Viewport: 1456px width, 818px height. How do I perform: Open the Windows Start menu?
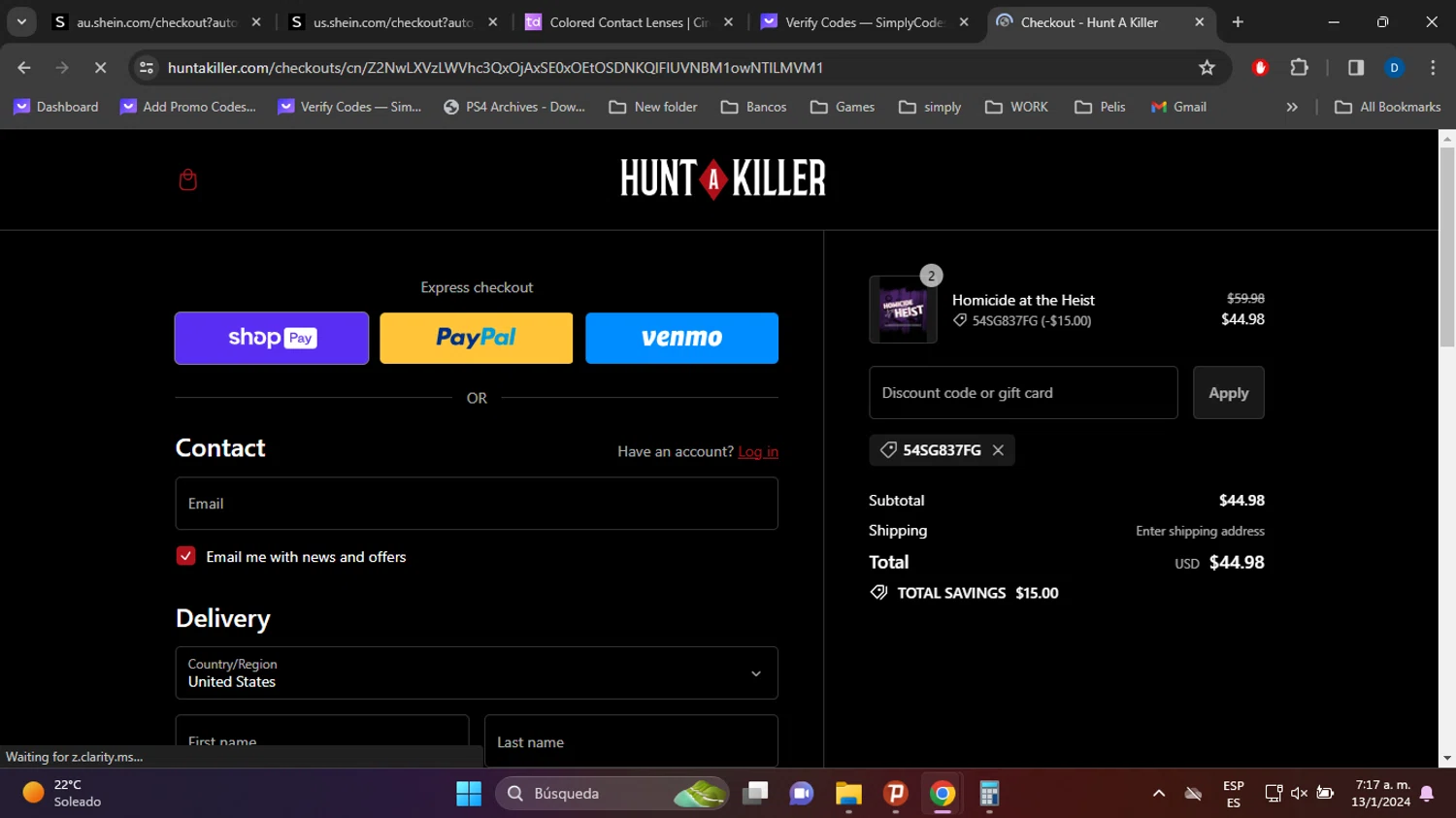[469, 794]
